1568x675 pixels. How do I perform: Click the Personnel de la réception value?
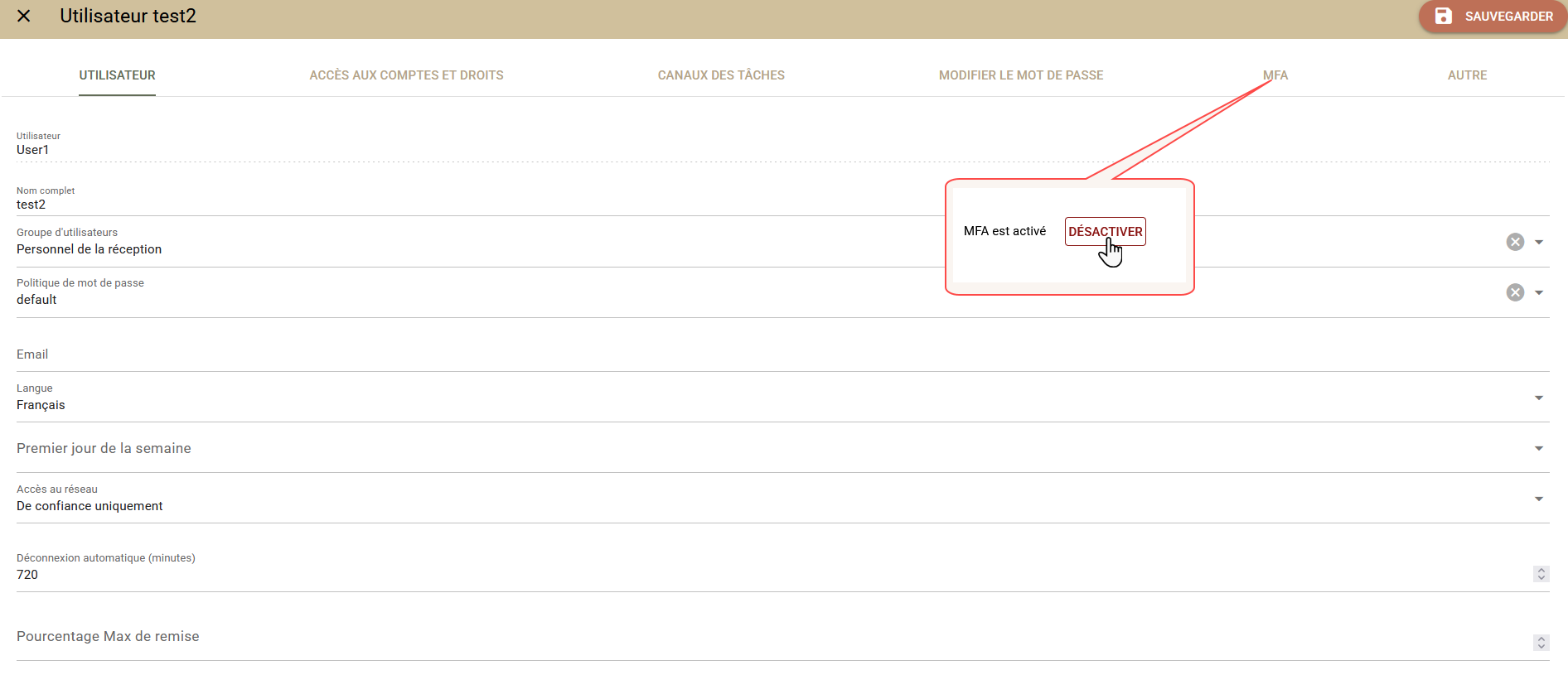[90, 249]
